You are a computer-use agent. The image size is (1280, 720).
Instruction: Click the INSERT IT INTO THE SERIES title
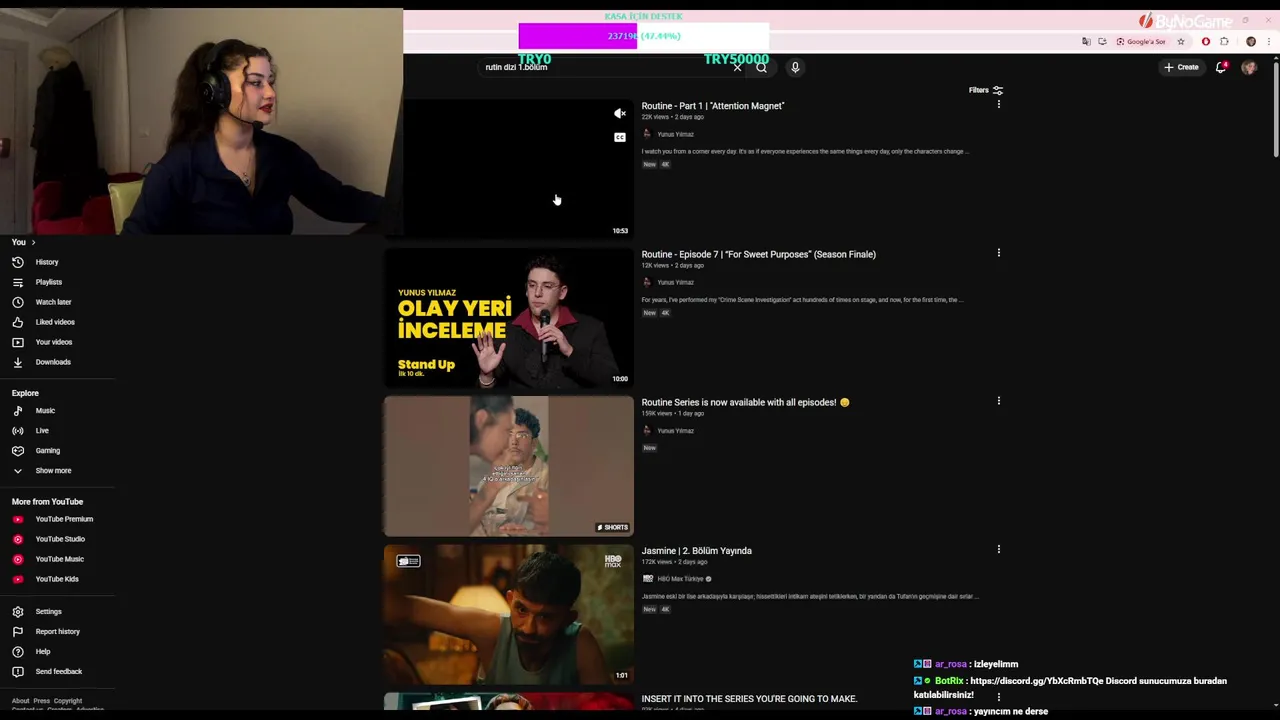click(749, 699)
